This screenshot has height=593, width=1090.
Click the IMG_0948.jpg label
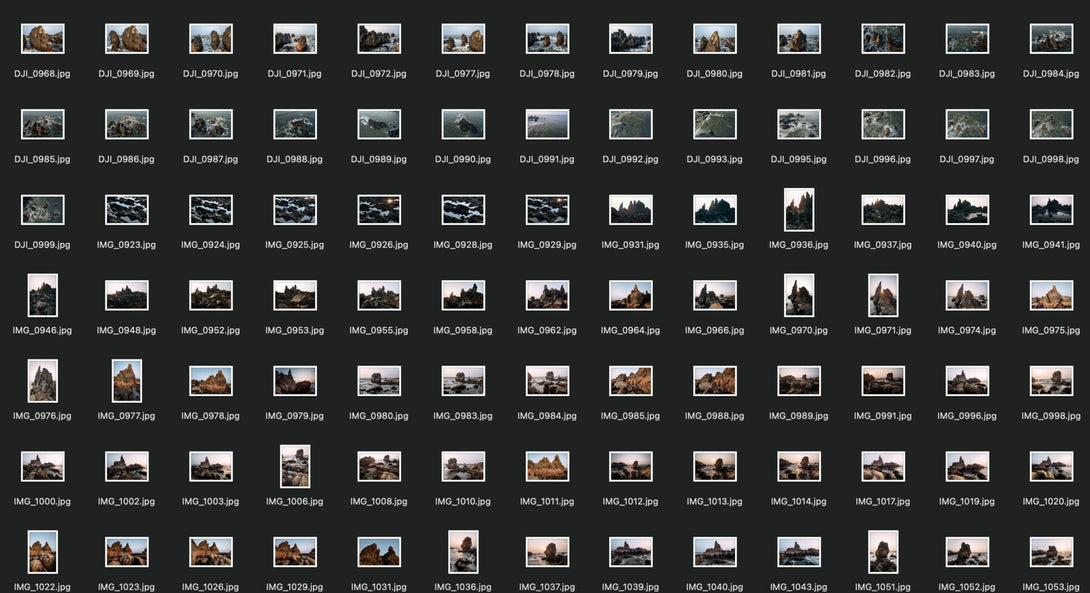[127, 330]
